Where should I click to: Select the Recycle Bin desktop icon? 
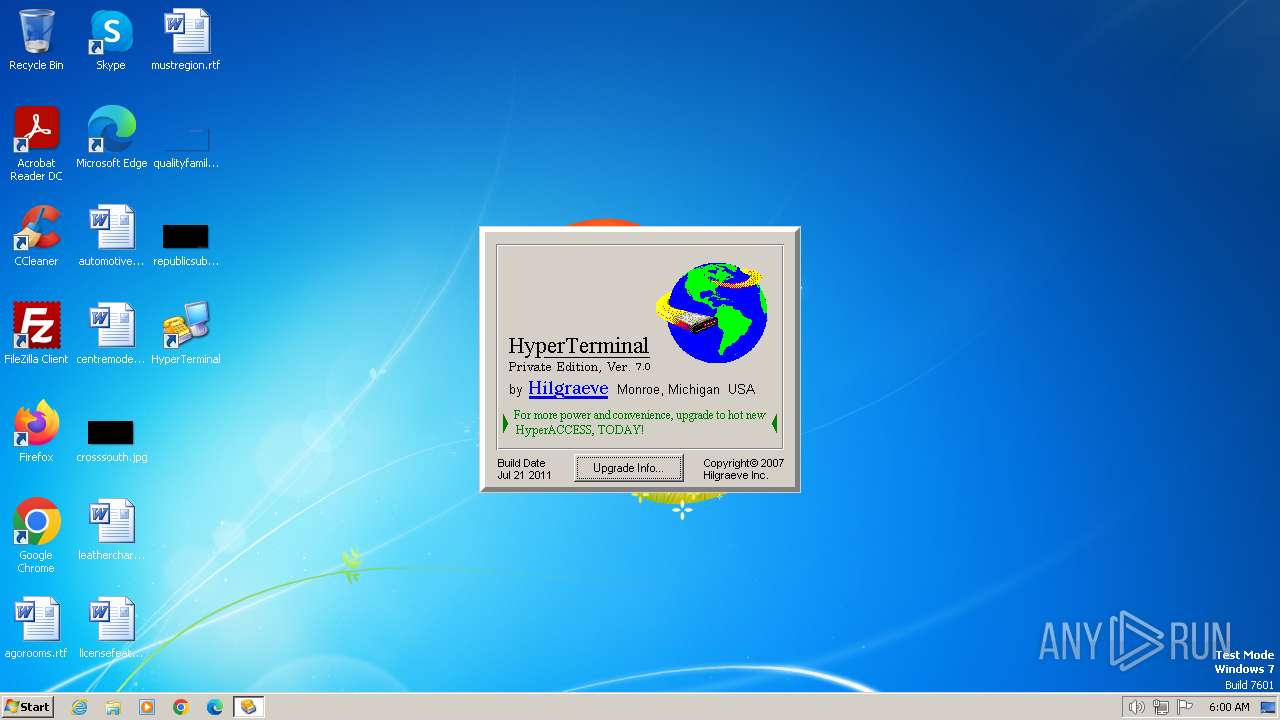click(36, 40)
